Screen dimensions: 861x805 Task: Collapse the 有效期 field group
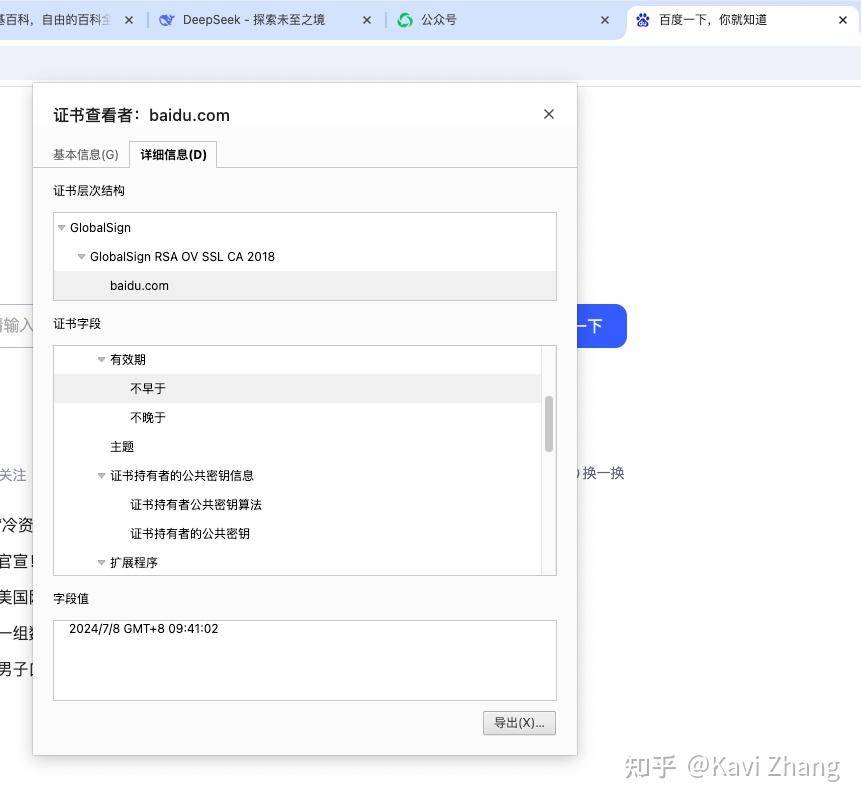coord(101,360)
